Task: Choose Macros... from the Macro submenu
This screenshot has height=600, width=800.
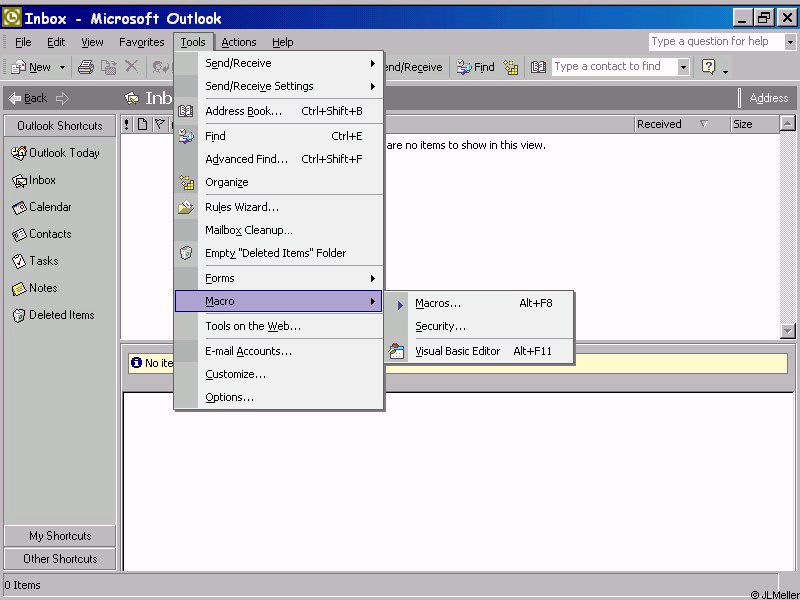Action: pos(438,303)
